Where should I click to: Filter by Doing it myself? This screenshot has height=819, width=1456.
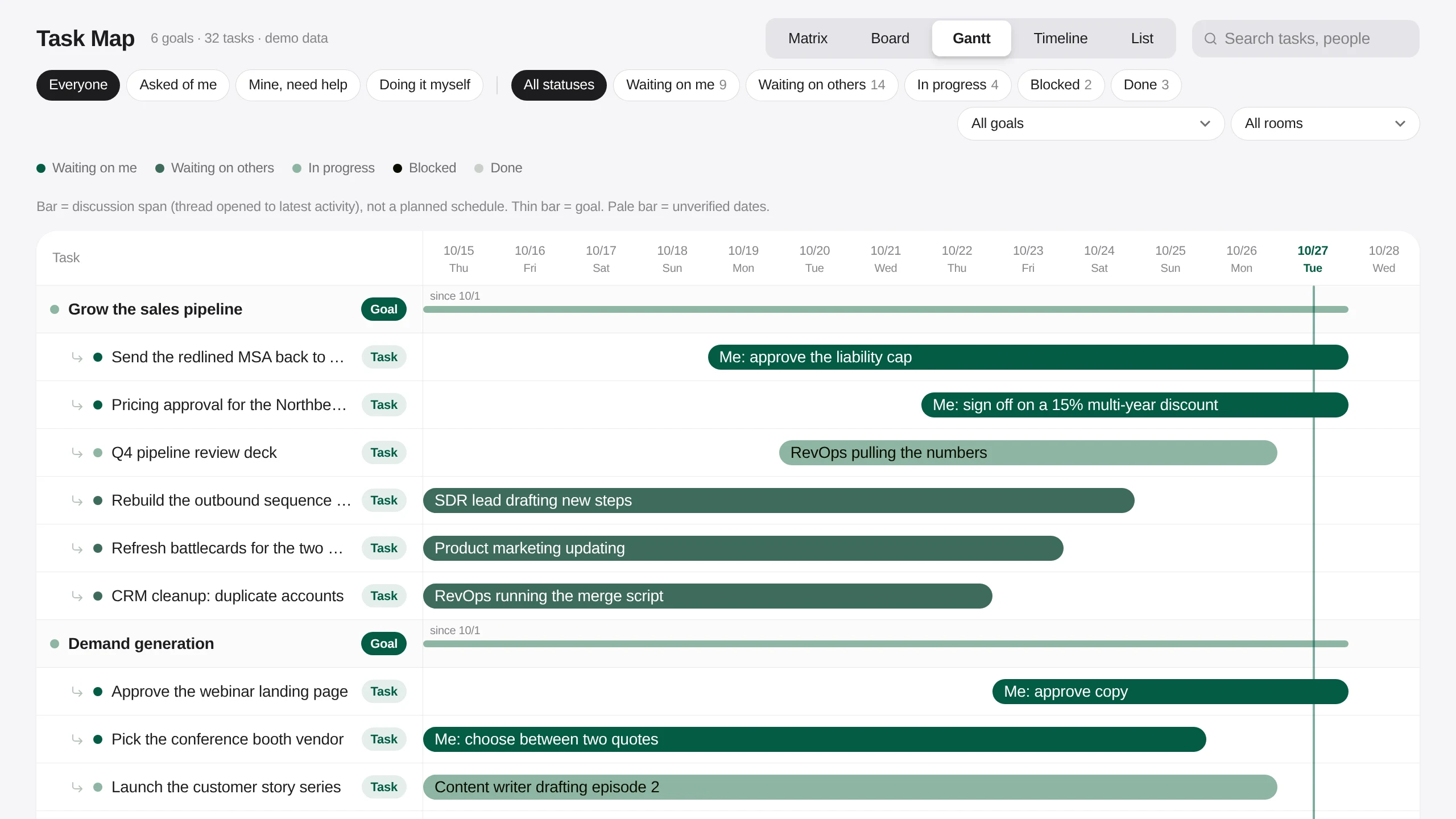click(425, 85)
